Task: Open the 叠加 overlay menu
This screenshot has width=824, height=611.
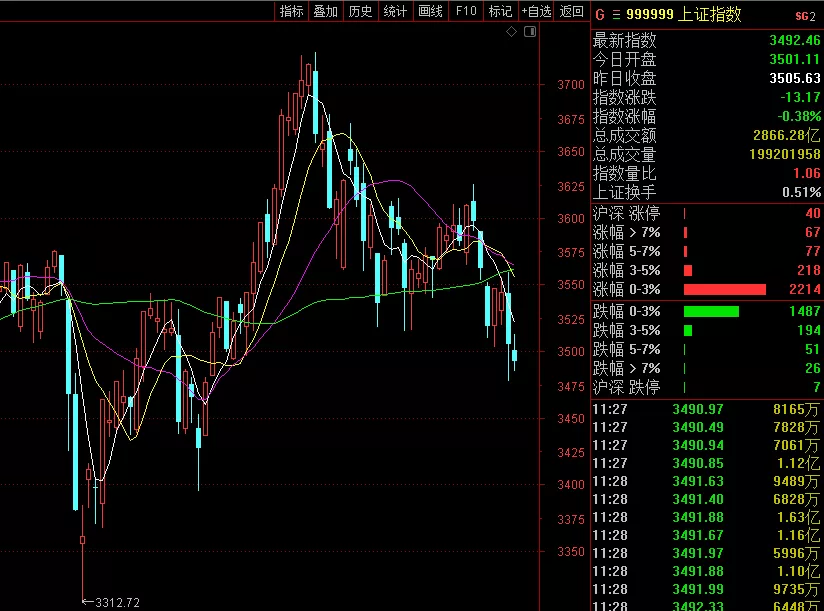Action: coord(326,11)
